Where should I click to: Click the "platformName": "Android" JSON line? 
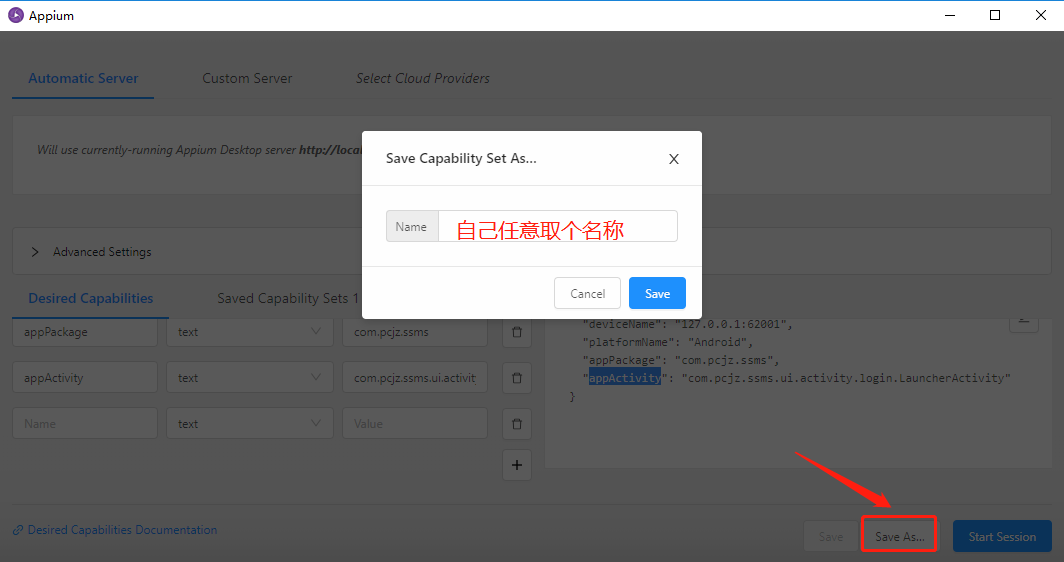(667, 342)
